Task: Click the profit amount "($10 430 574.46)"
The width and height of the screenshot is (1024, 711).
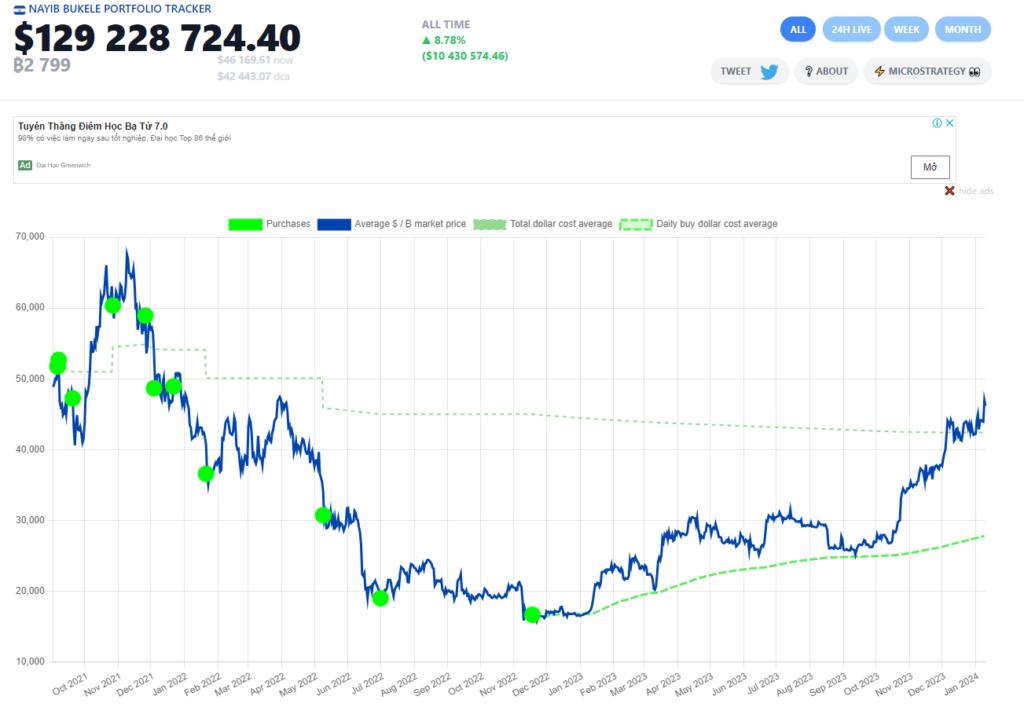Action: [465, 56]
